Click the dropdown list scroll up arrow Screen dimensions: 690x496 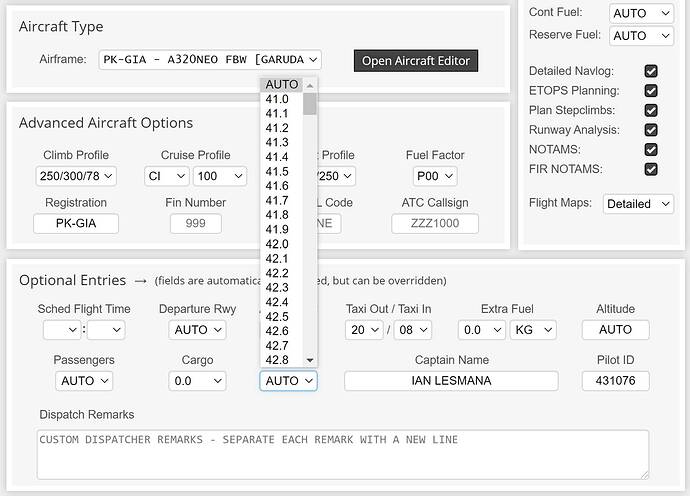310,85
